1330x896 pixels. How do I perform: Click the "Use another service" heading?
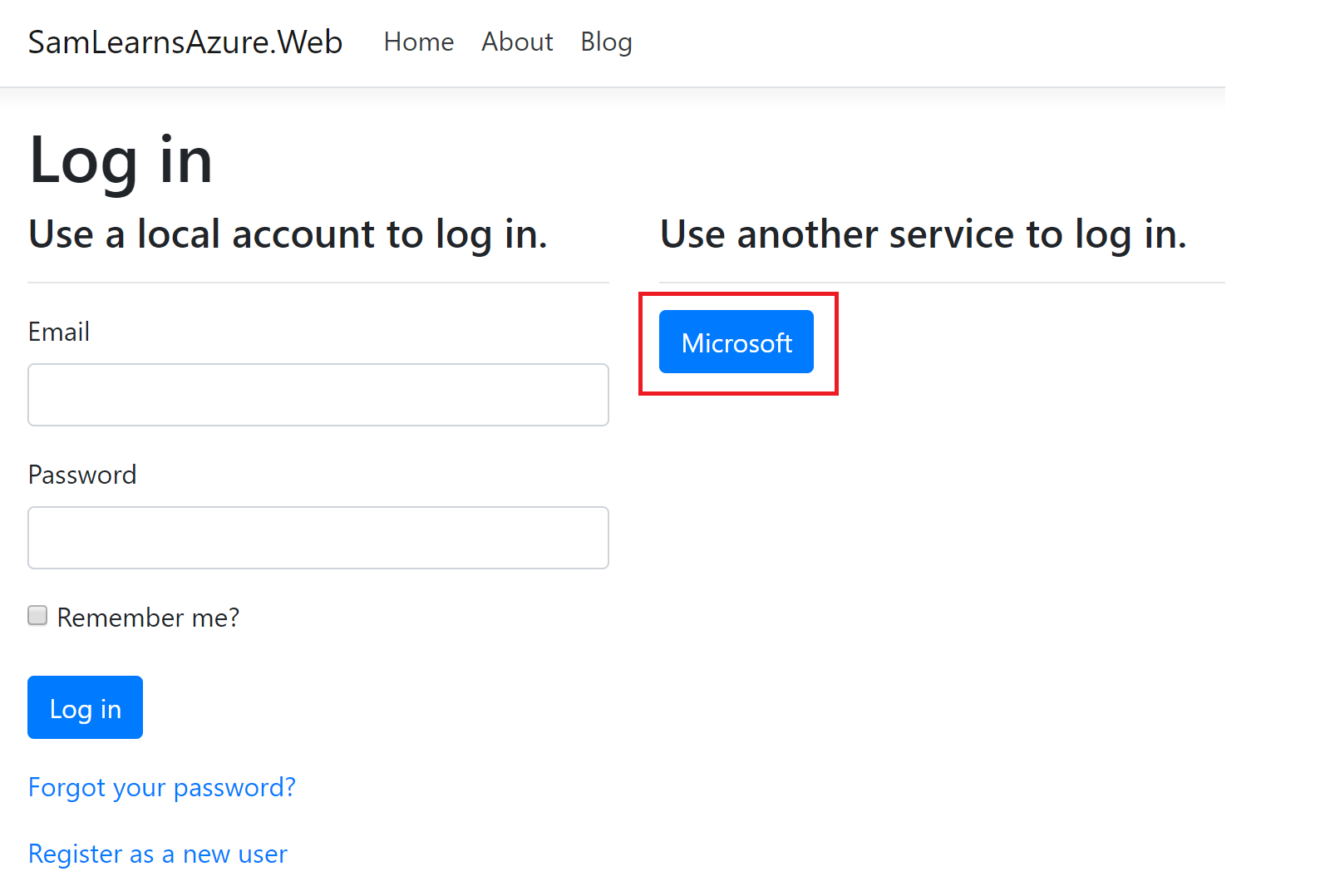[923, 234]
